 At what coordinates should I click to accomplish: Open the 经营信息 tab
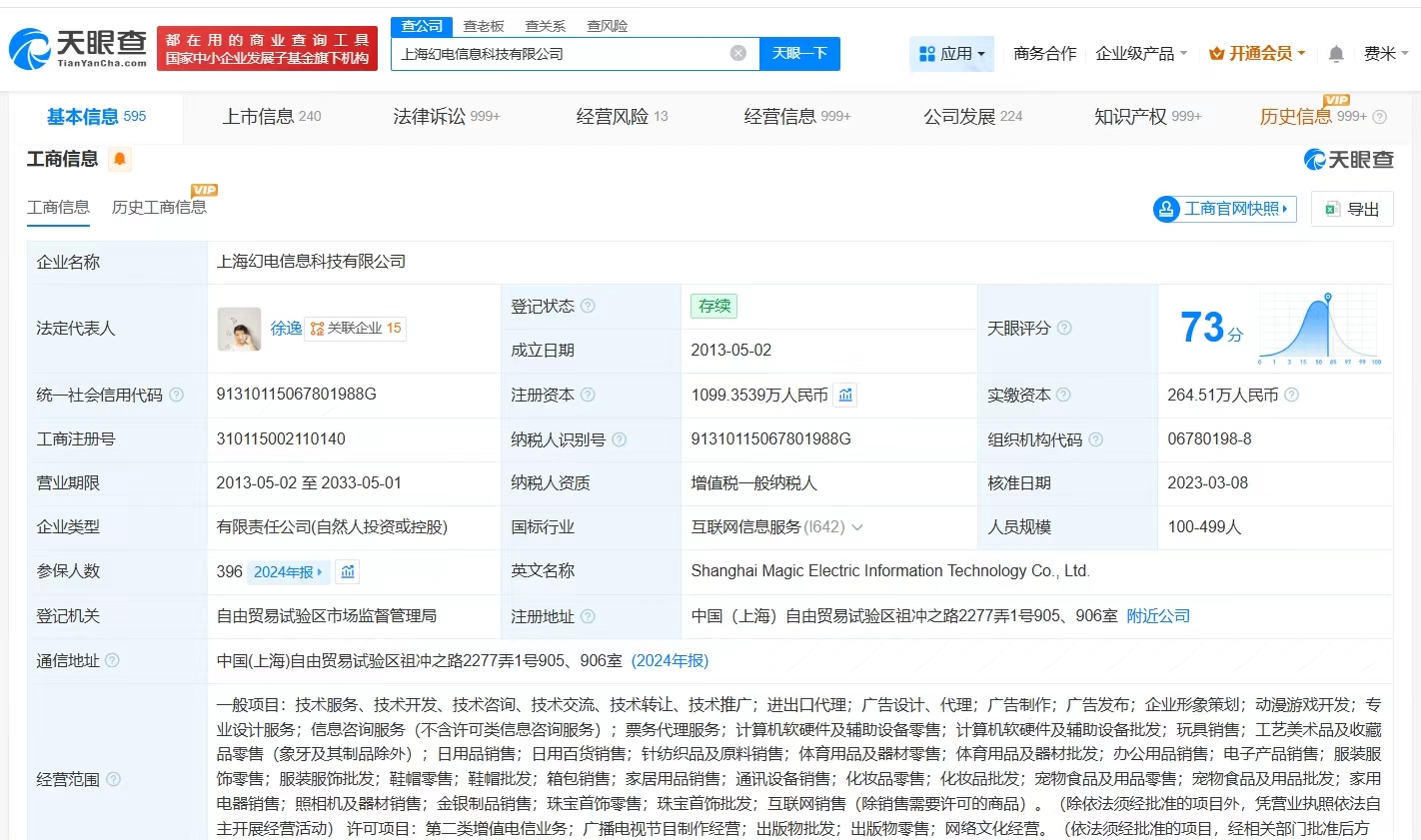tap(797, 117)
